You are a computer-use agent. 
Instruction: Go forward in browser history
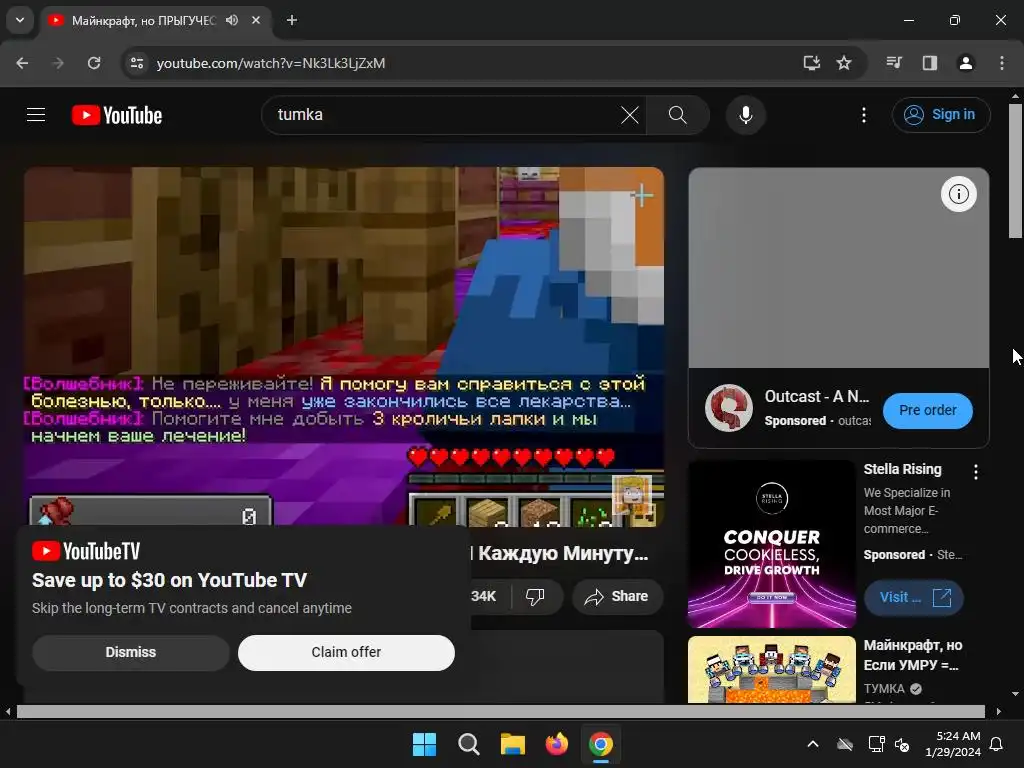click(58, 63)
